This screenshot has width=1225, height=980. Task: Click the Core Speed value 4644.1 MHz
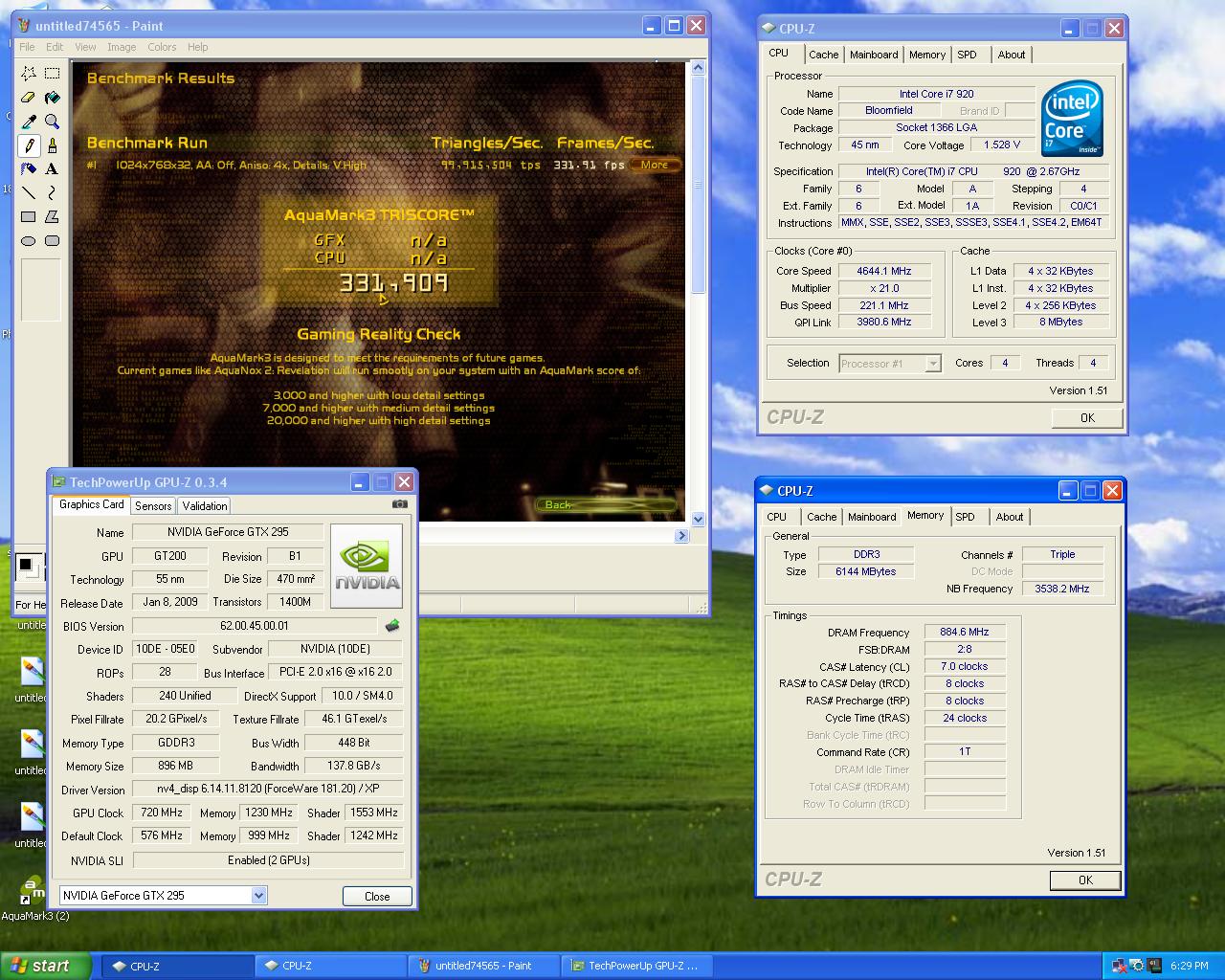[883, 271]
